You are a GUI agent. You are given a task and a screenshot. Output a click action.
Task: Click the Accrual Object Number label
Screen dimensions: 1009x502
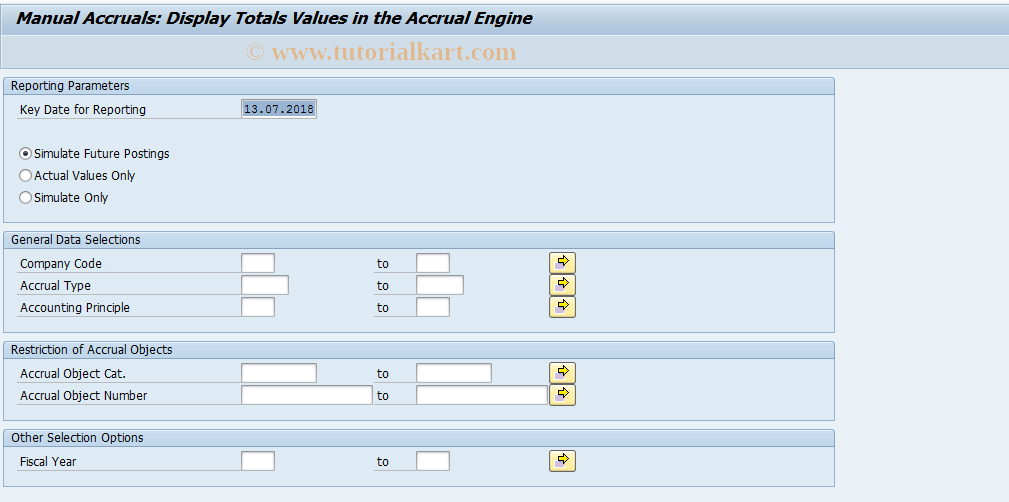84,396
